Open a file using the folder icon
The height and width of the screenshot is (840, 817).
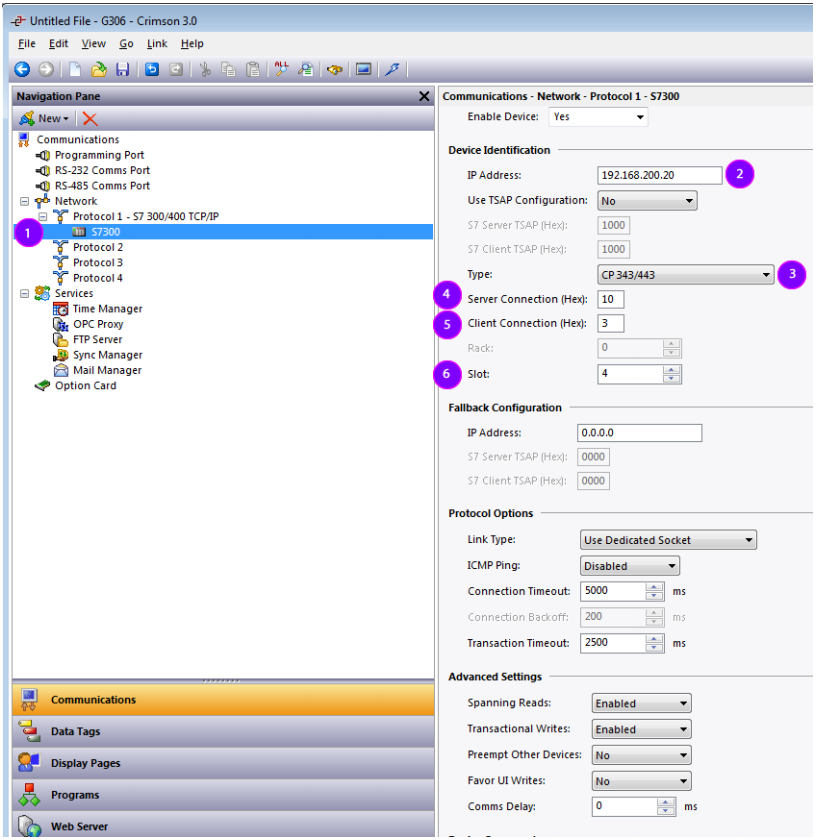pos(99,69)
